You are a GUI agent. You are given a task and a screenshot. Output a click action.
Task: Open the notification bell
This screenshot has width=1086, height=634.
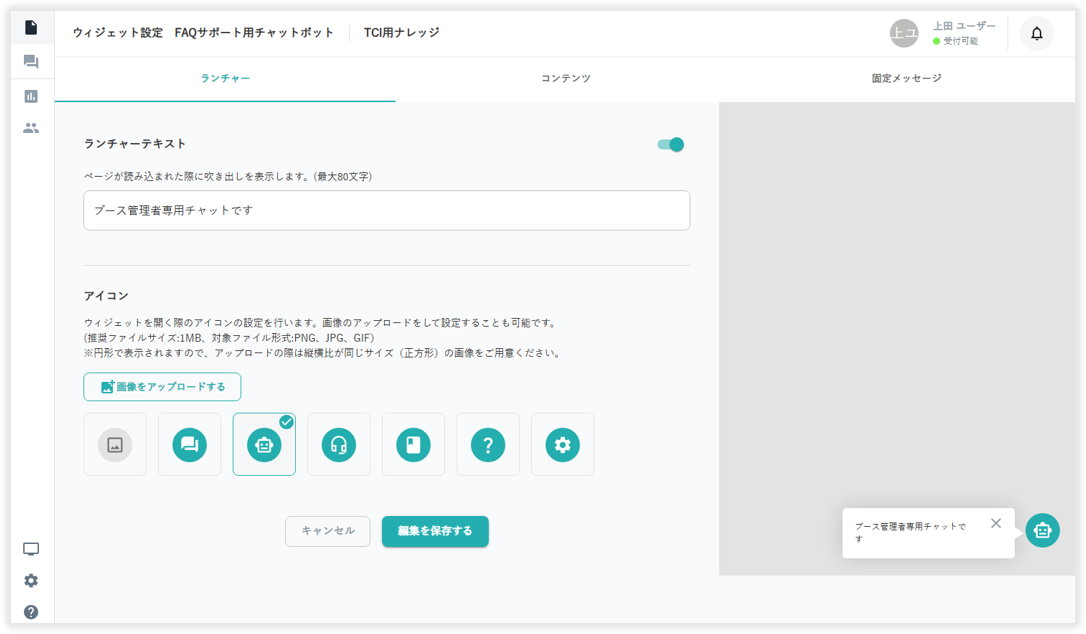pos(1037,33)
